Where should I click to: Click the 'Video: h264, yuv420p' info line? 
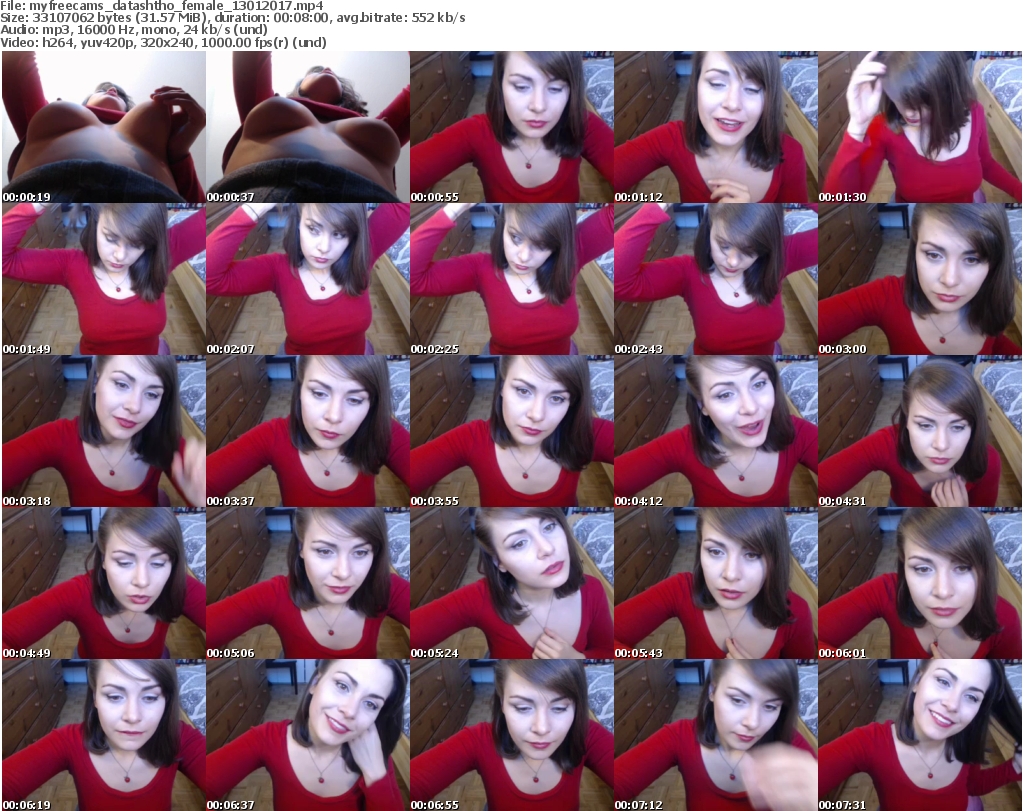163,42
